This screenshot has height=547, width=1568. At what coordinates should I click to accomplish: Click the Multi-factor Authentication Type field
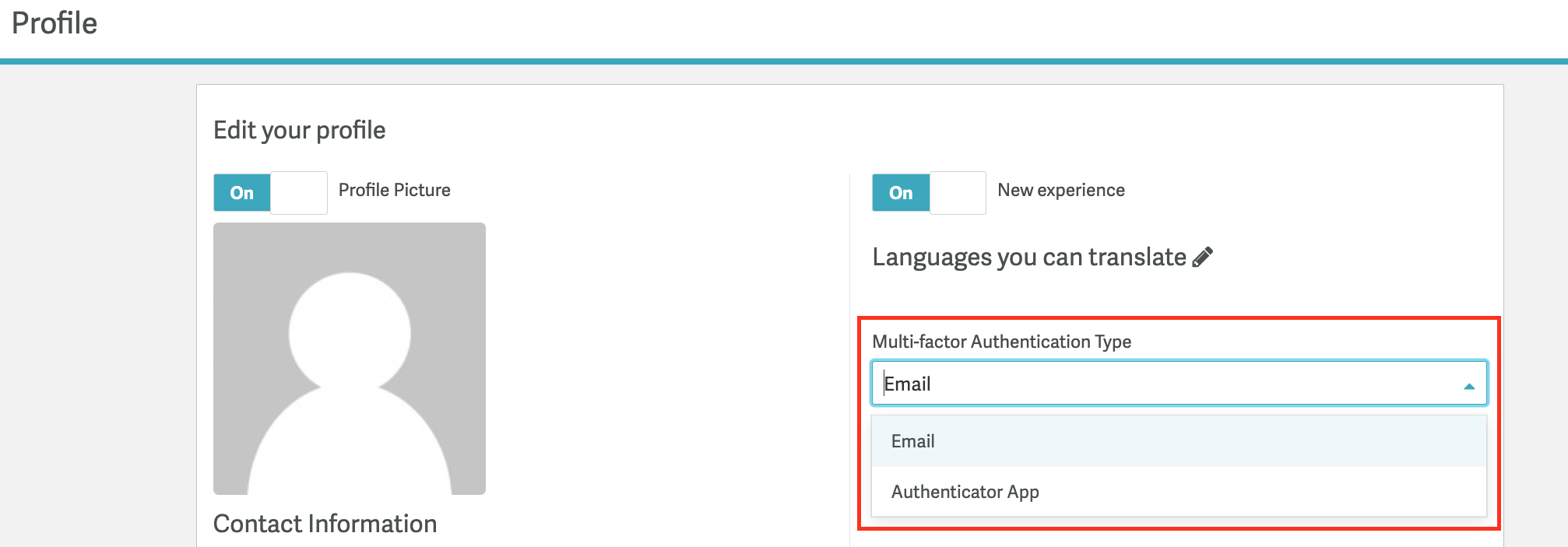pyautogui.click(x=1179, y=383)
